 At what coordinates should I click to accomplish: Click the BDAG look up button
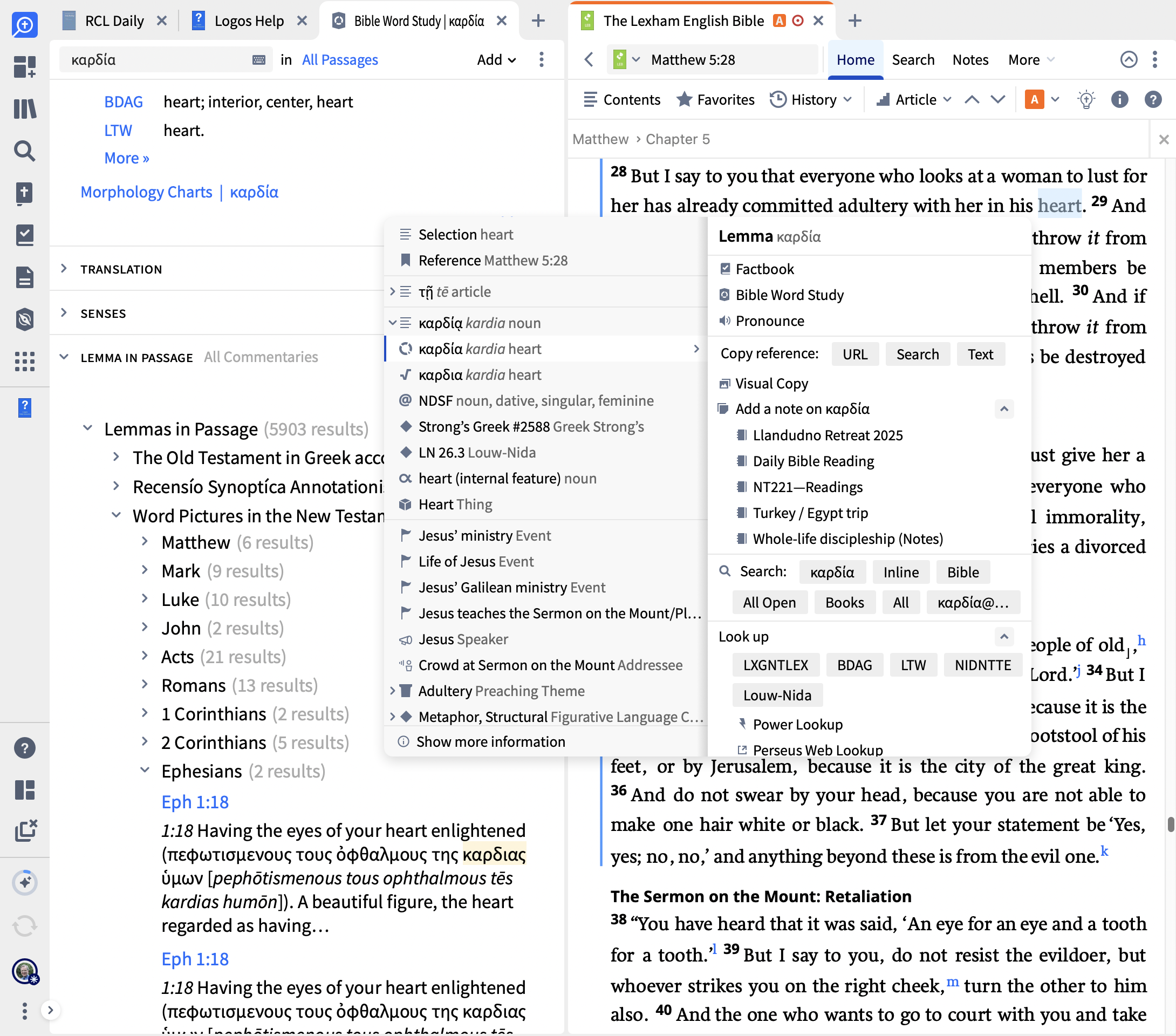[854, 665]
